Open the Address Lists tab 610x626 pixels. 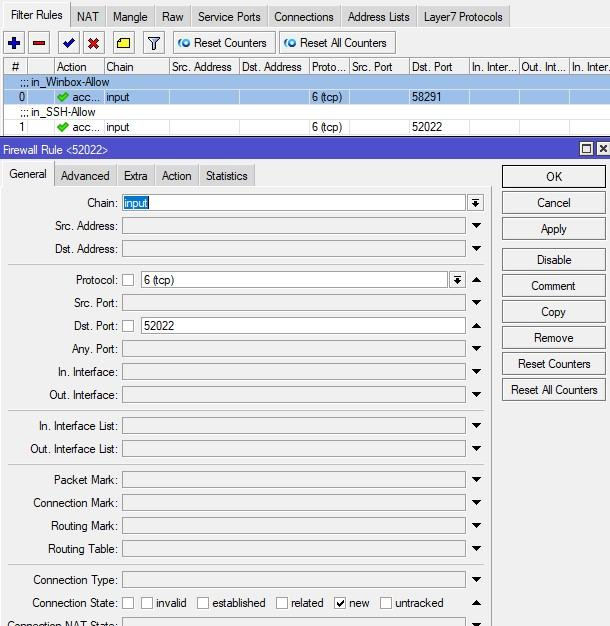[x=378, y=17]
